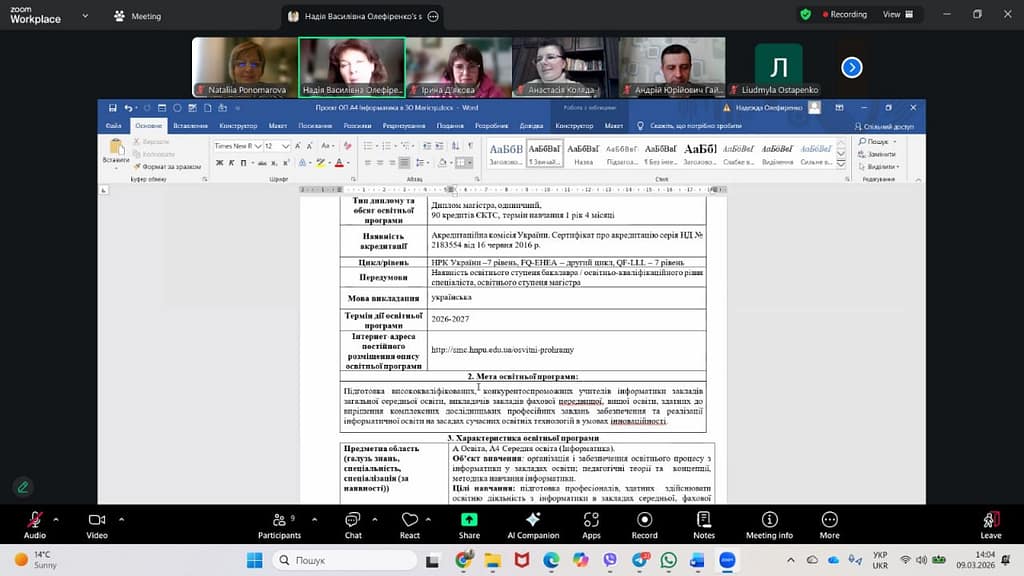The width and height of the screenshot is (1024, 576).
Task: Show next participants with the blue arrow
Action: point(851,67)
